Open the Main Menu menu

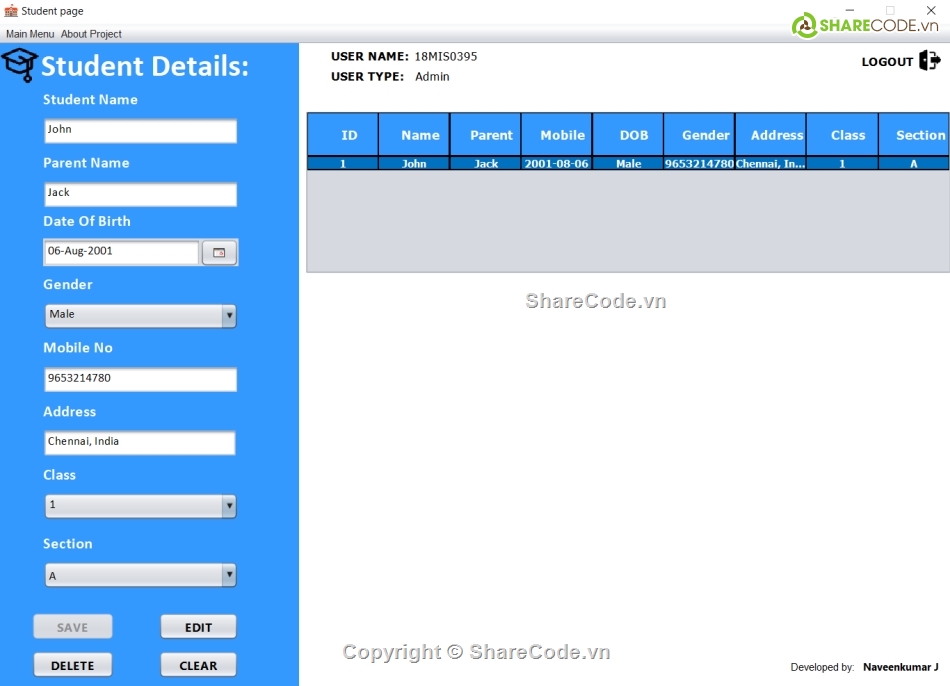click(x=30, y=34)
